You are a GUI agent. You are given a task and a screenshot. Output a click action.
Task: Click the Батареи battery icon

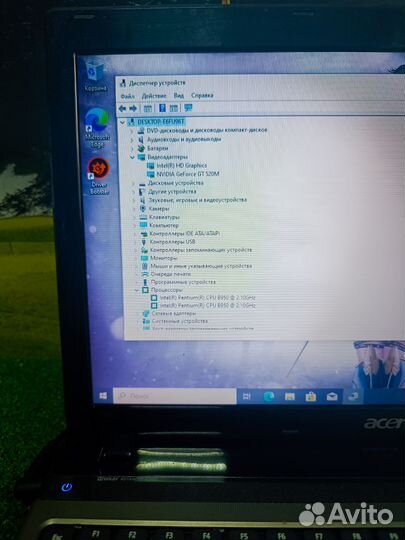click(141, 148)
